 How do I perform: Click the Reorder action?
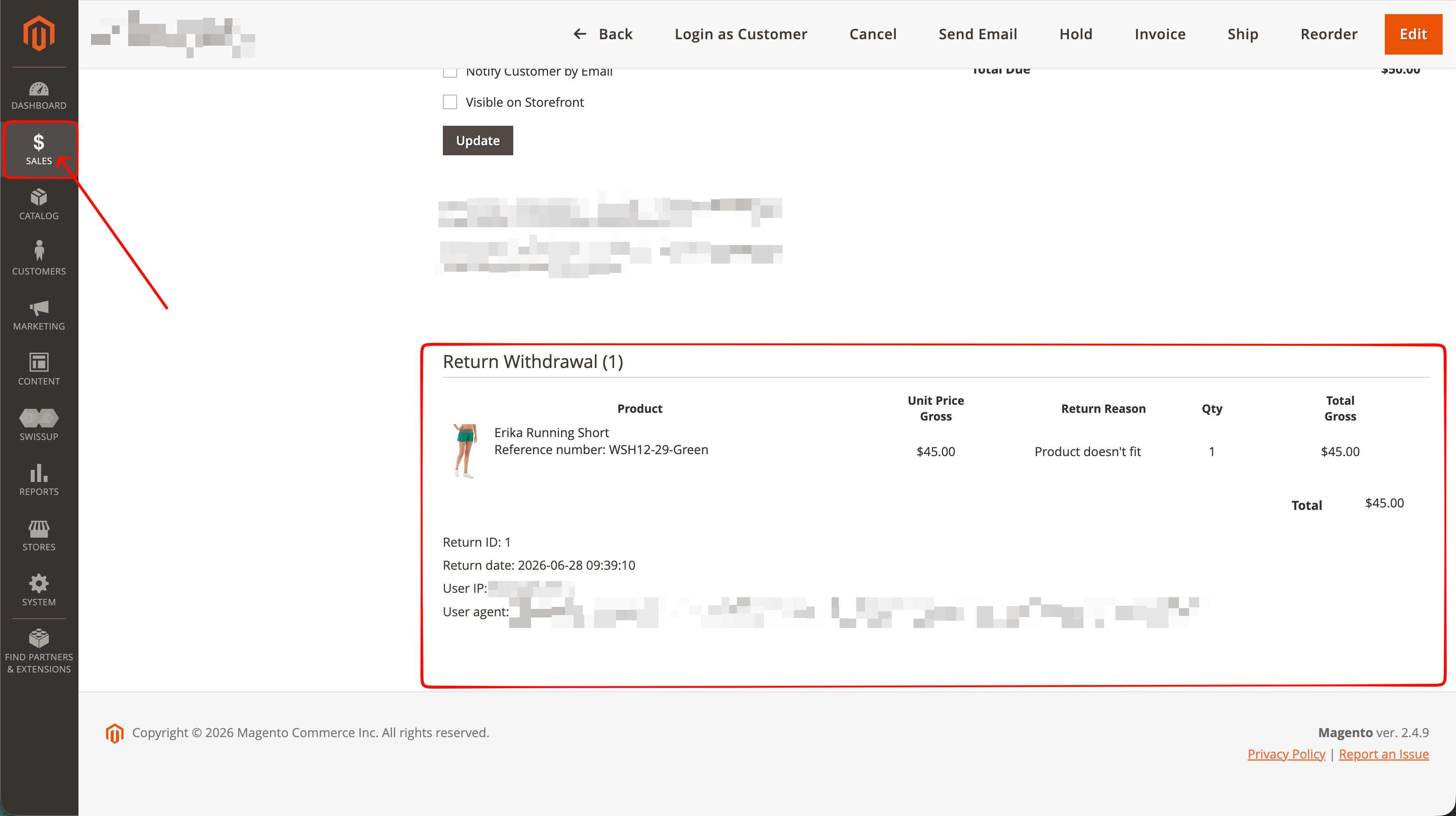point(1329,34)
